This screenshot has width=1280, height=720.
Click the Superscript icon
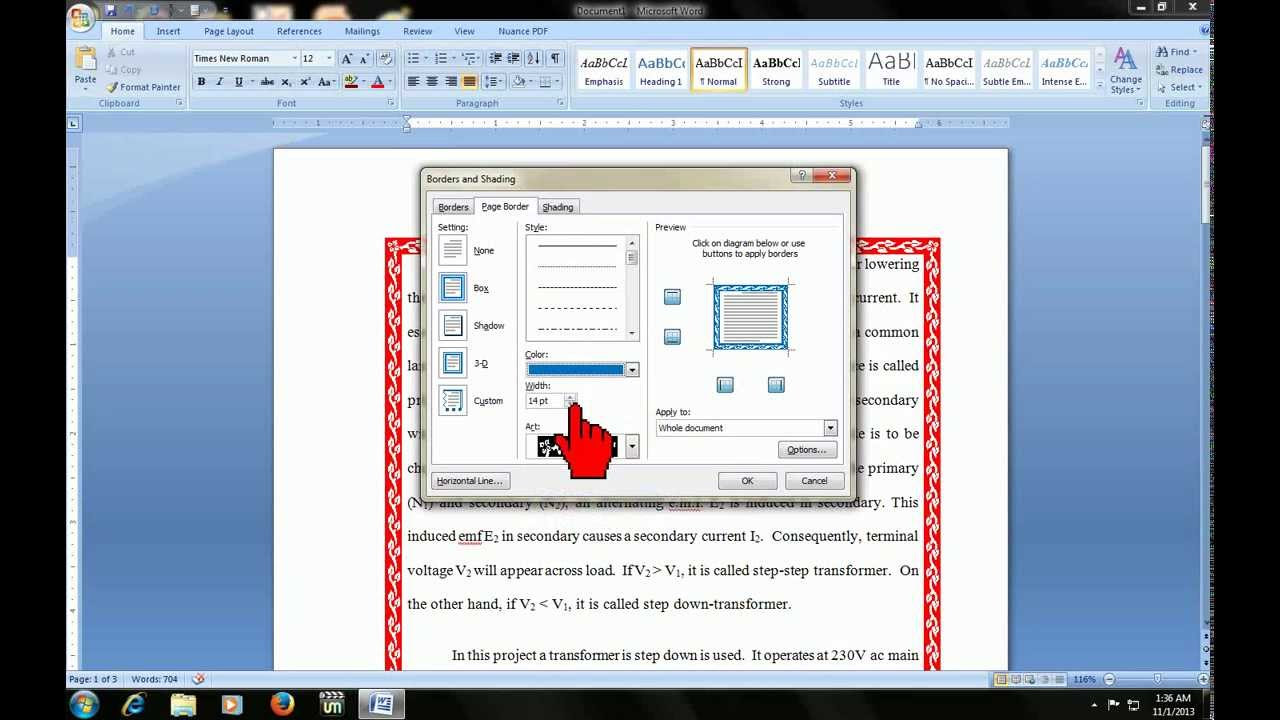305,82
